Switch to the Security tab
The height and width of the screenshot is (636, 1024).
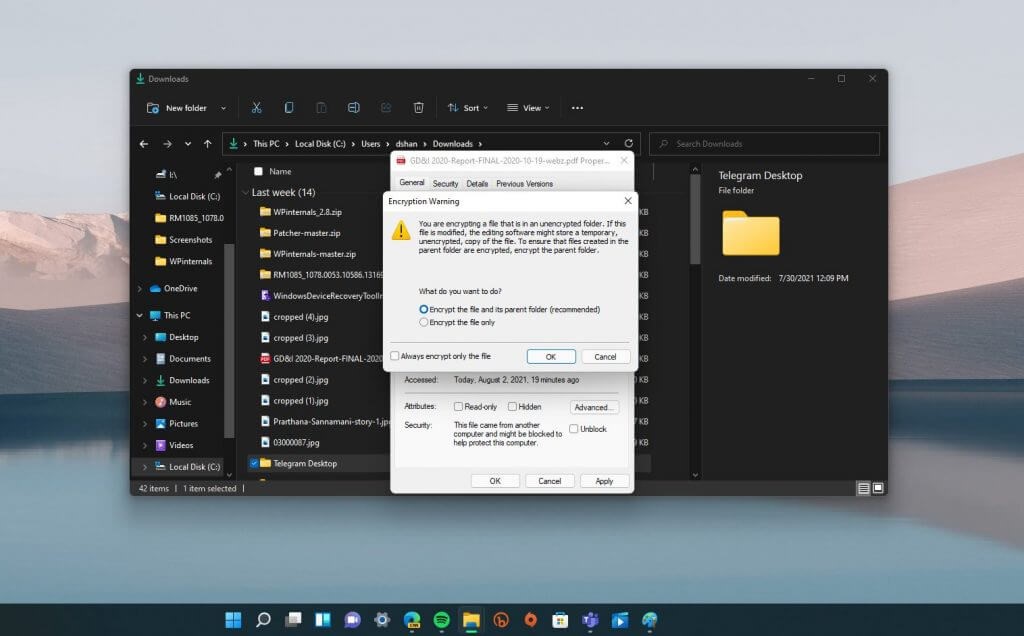coord(446,184)
